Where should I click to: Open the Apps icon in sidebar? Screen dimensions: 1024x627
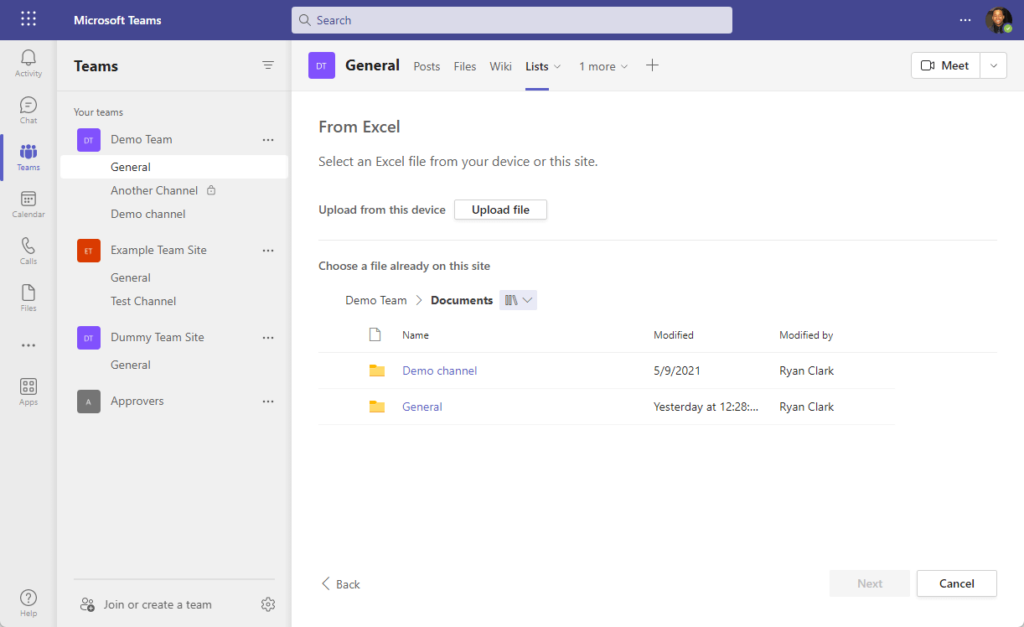28,392
